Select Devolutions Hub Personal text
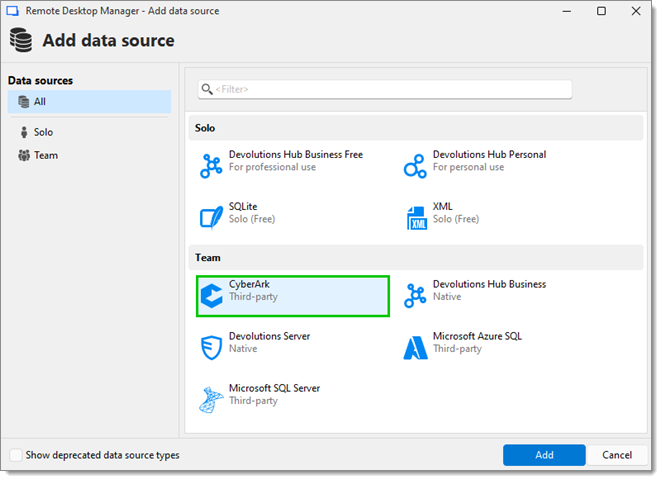 click(x=489, y=155)
